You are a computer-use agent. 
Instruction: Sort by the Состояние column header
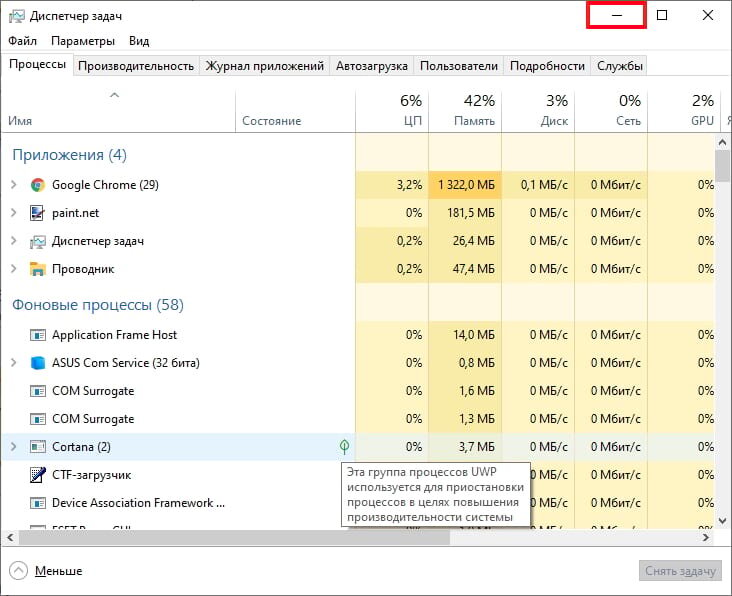(295, 112)
